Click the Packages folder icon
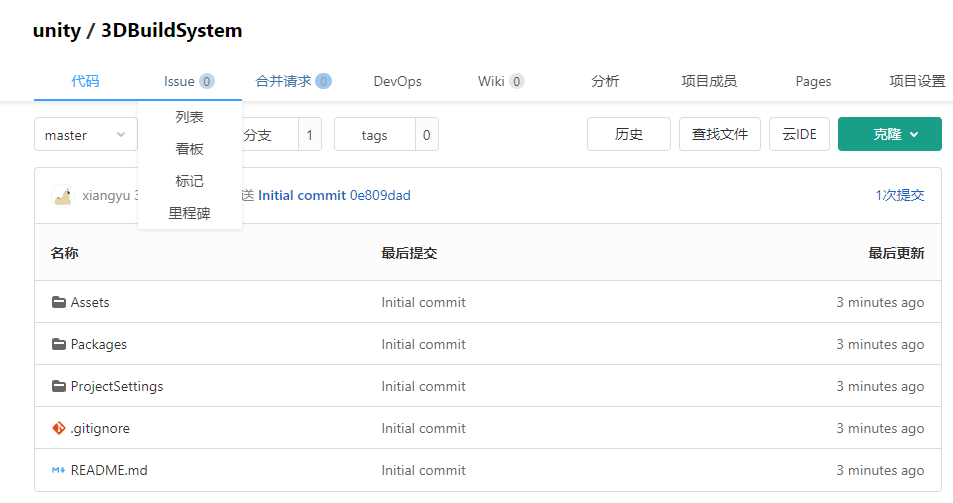 coord(58,344)
